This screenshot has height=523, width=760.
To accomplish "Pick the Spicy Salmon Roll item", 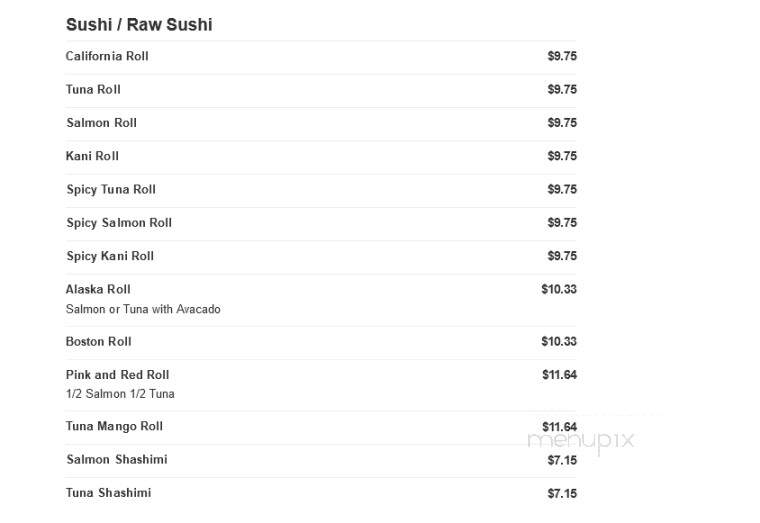I will pos(119,223).
